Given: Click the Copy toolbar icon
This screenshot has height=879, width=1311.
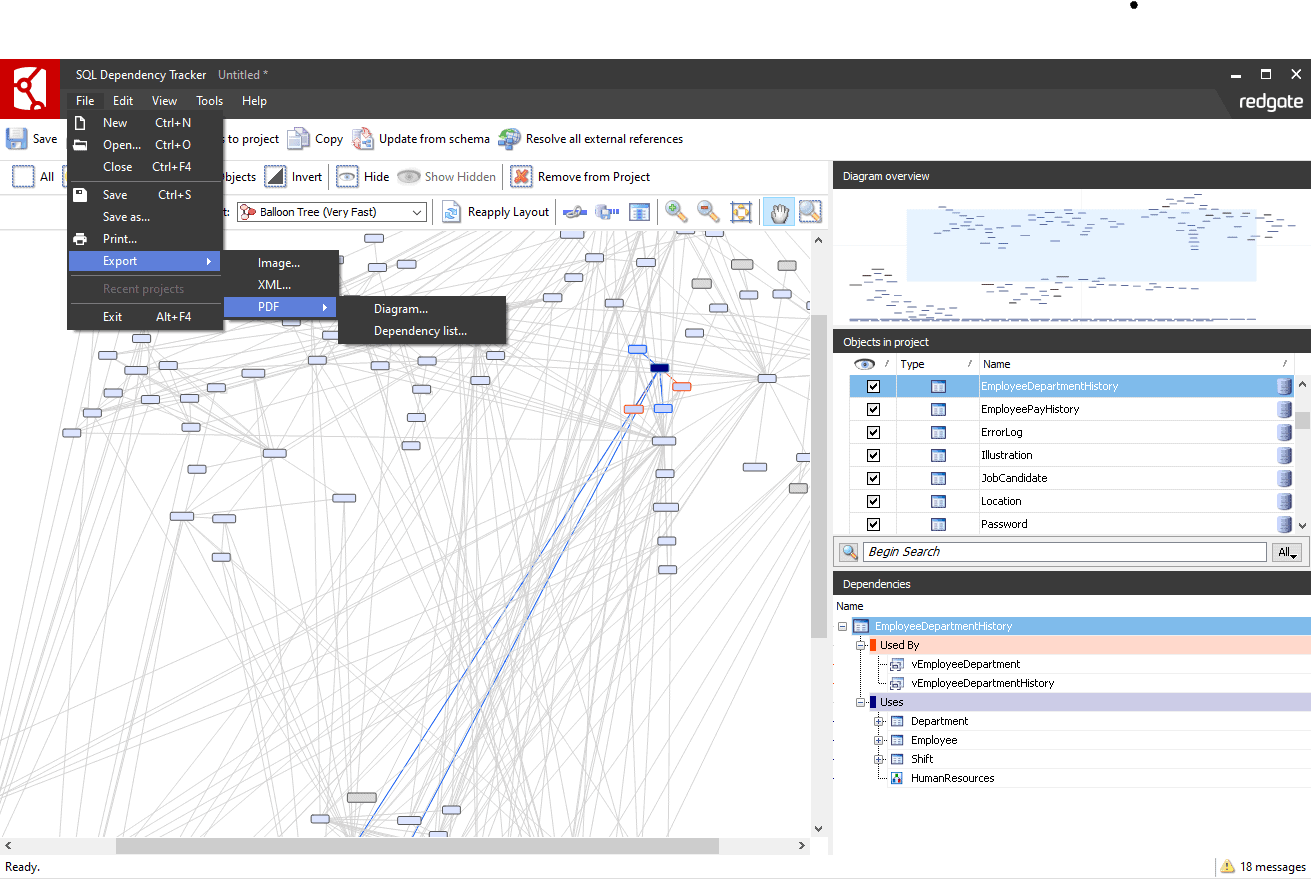Looking at the screenshot, I should click(x=298, y=139).
